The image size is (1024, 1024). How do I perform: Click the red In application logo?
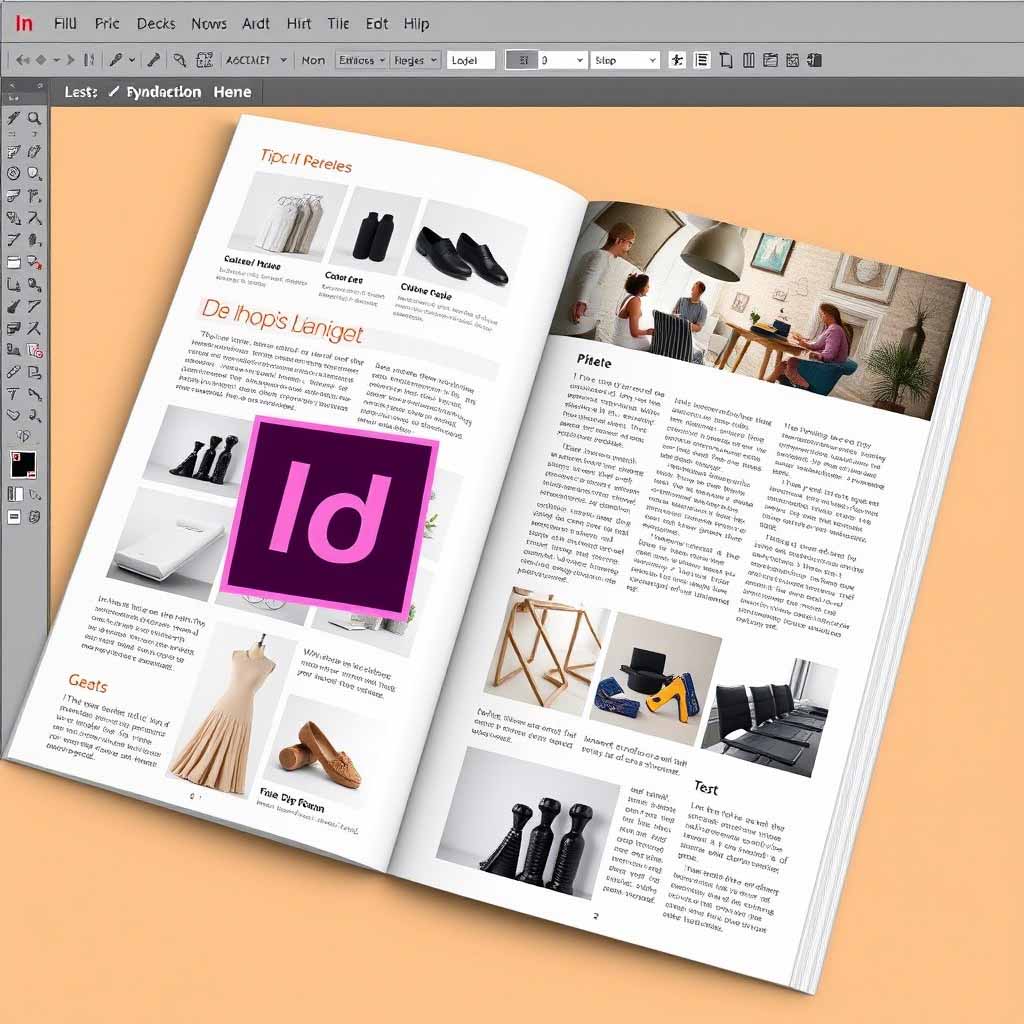pyautogui.click(x=24, y=24)
